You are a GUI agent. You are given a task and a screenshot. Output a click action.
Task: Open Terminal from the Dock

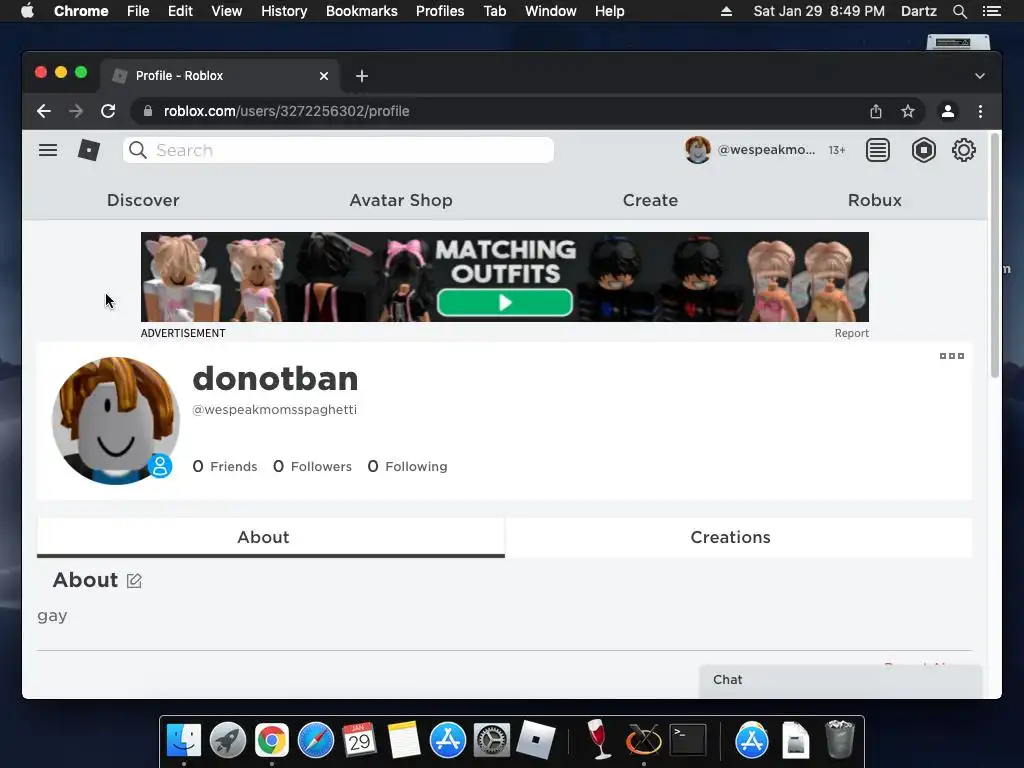point(688,741)
